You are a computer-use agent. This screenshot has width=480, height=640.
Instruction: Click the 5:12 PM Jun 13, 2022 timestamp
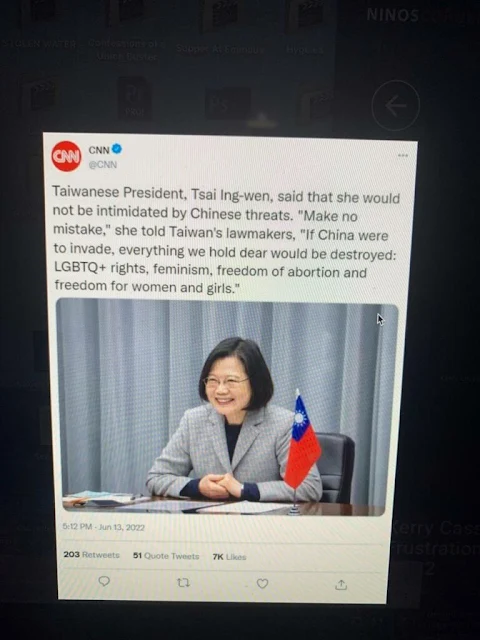104,527
